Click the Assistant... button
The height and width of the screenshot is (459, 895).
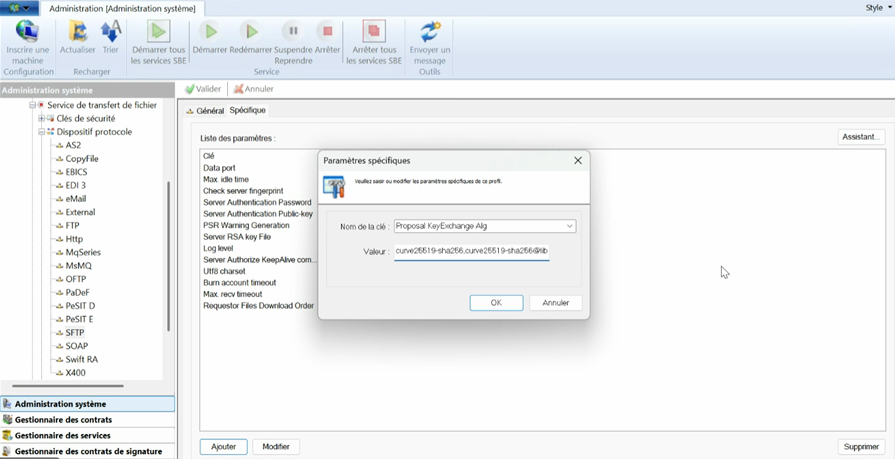coord(860,137)
